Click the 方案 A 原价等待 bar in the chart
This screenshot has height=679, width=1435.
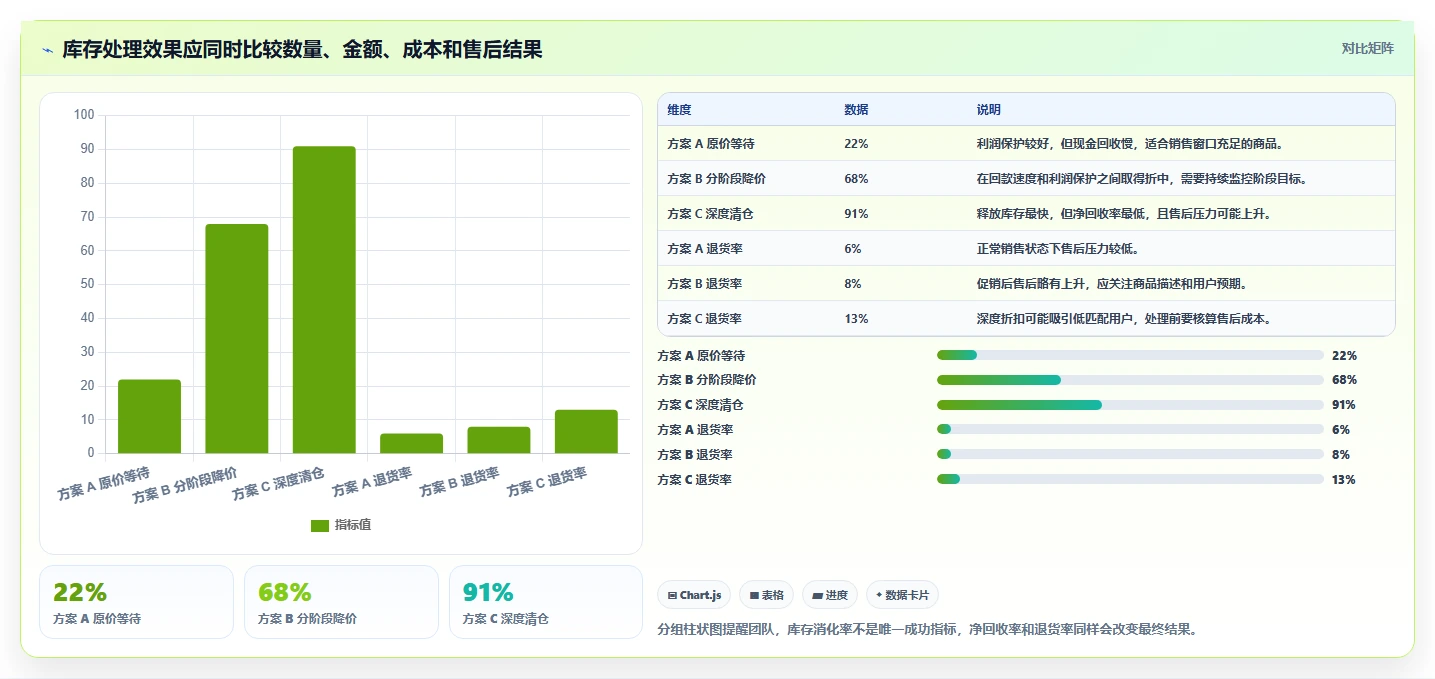pyautogui.click(x=150, y=416)
